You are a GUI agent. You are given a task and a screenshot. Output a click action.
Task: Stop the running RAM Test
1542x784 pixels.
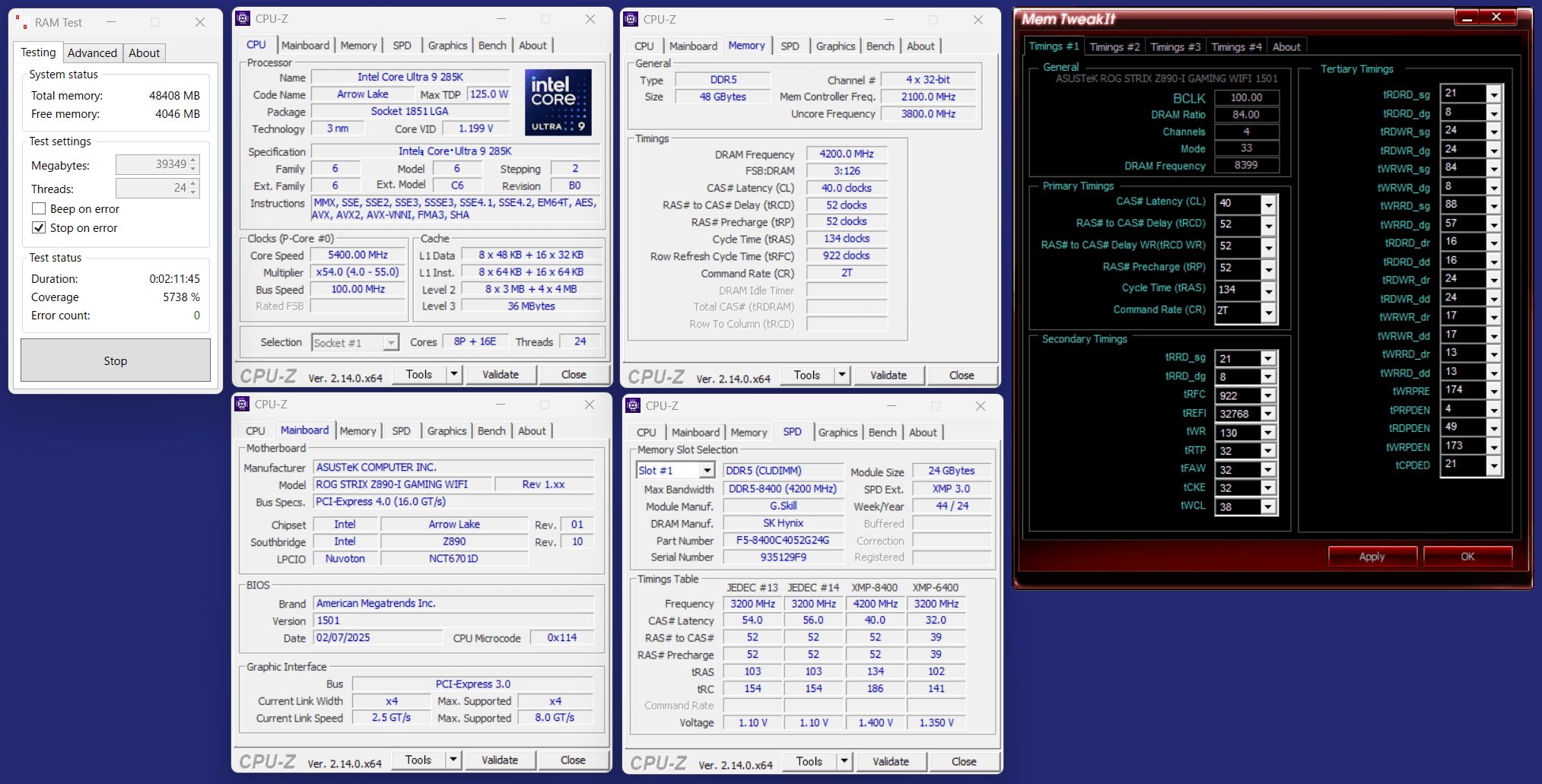pyautogui.click(x=116, y=360)
